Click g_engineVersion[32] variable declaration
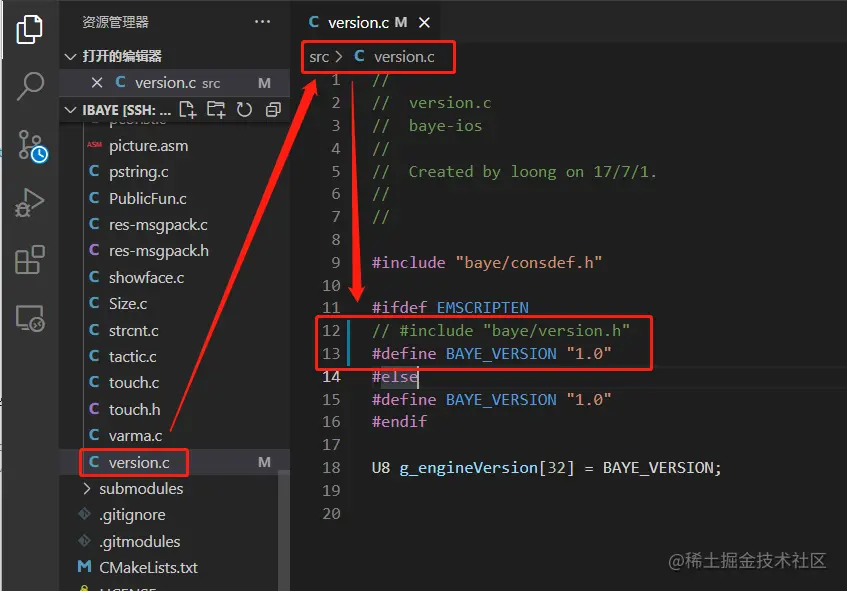The image size is (847, 591). coord(487,468)
